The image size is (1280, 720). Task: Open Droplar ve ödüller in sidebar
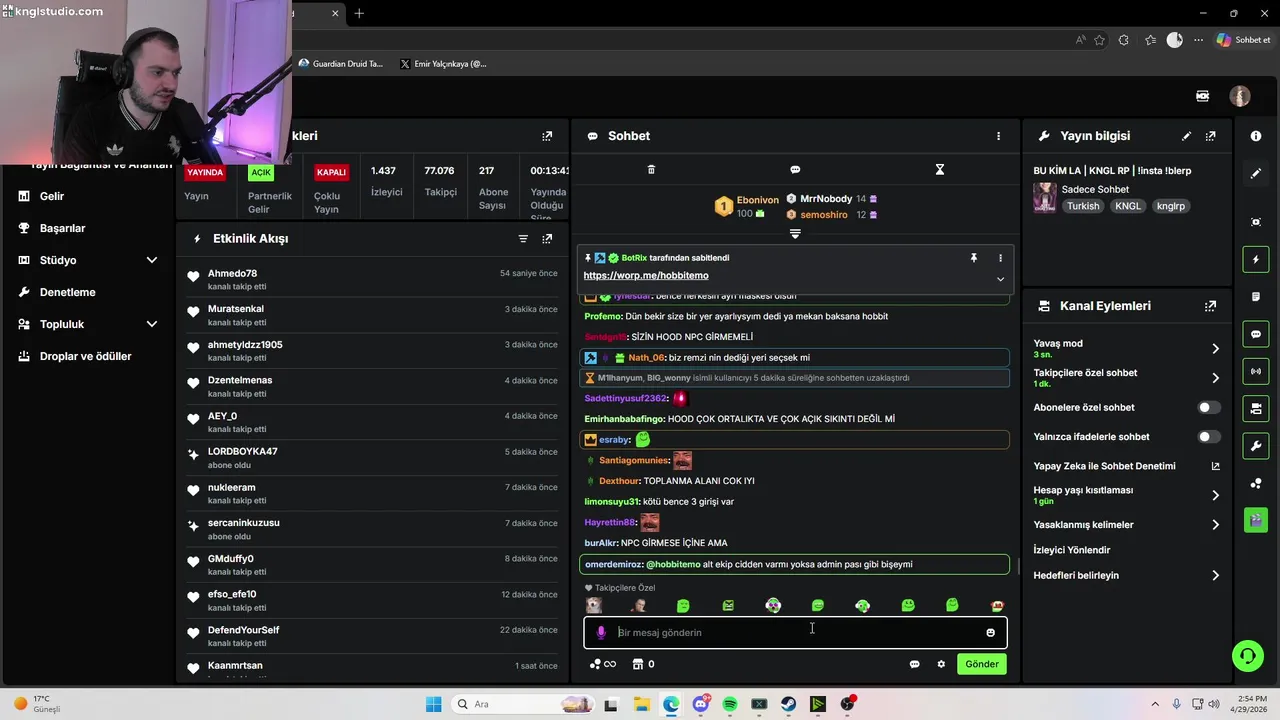click(x=88, y=356)
